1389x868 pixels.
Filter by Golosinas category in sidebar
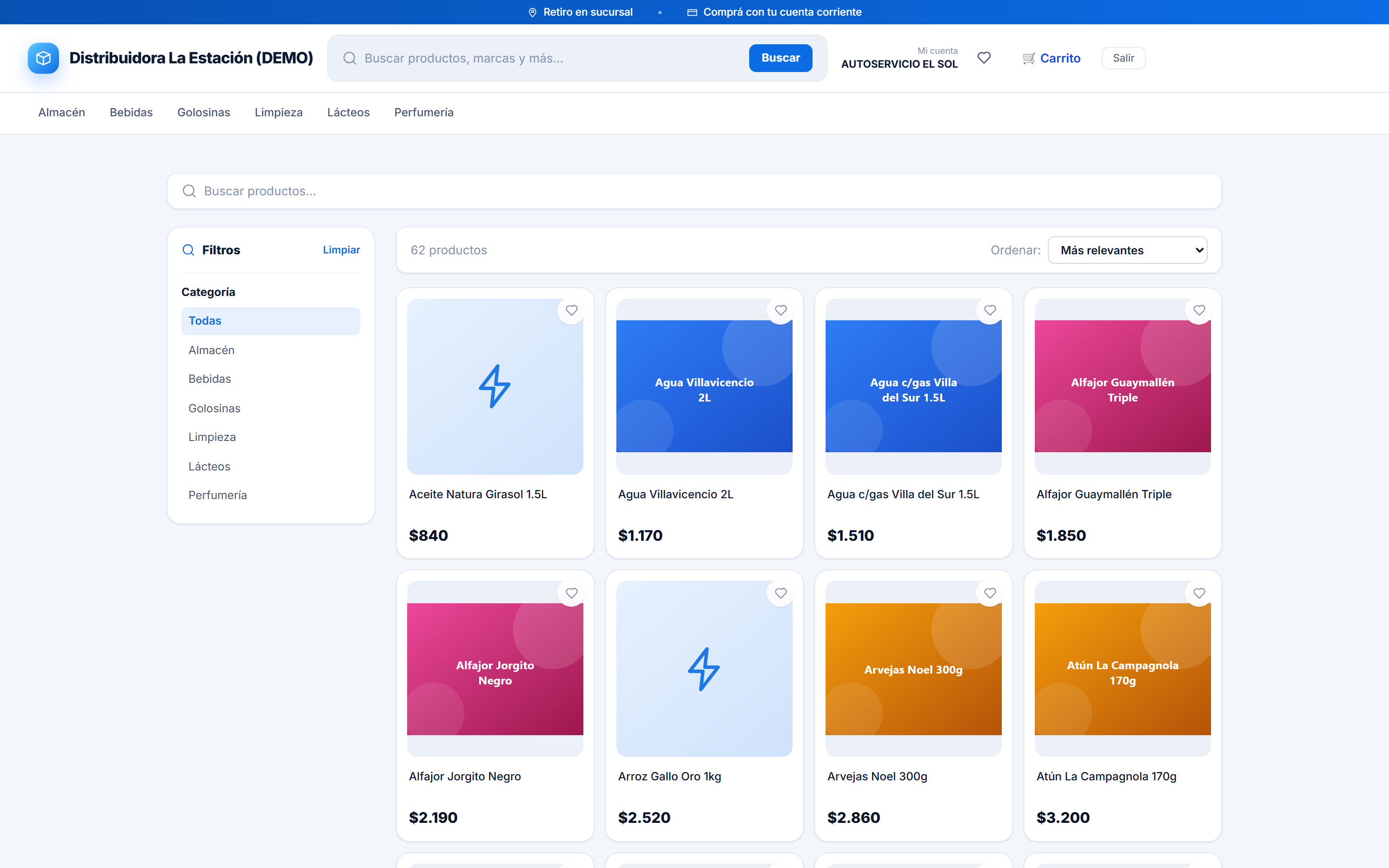click(x=270, y=408)
